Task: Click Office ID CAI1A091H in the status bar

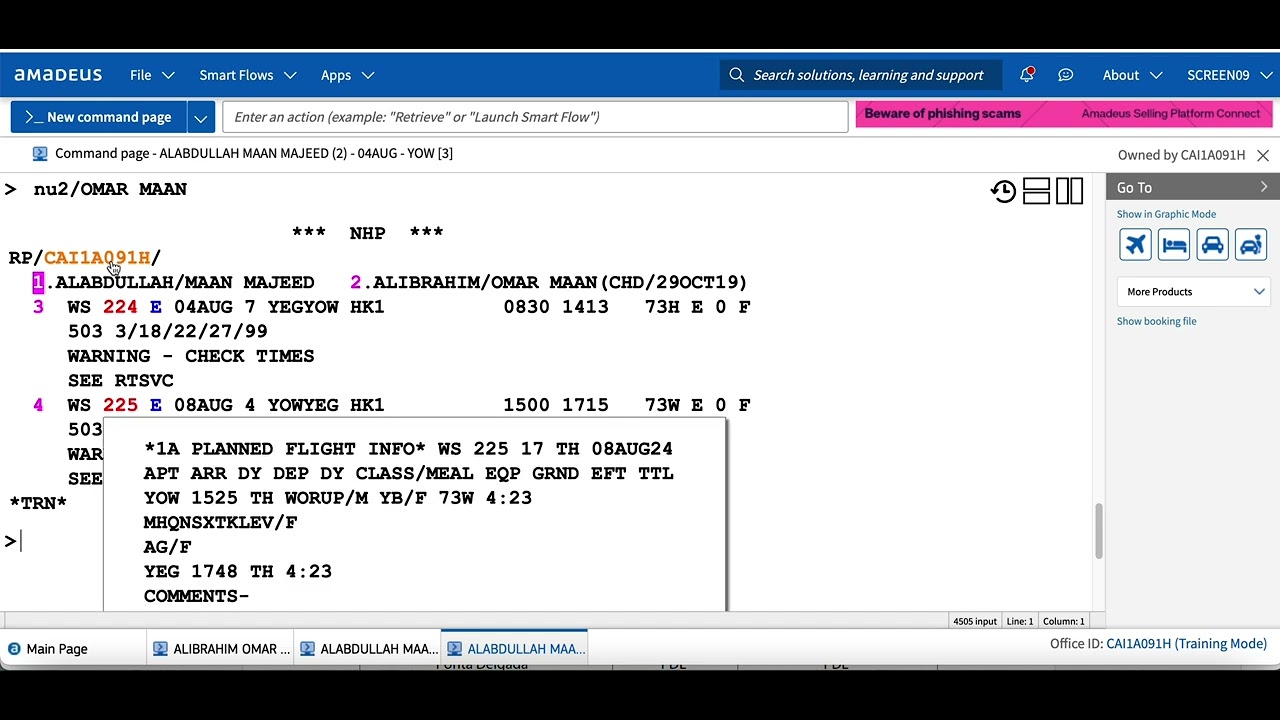Action: pyautogui.click(x=1186, y=644)
